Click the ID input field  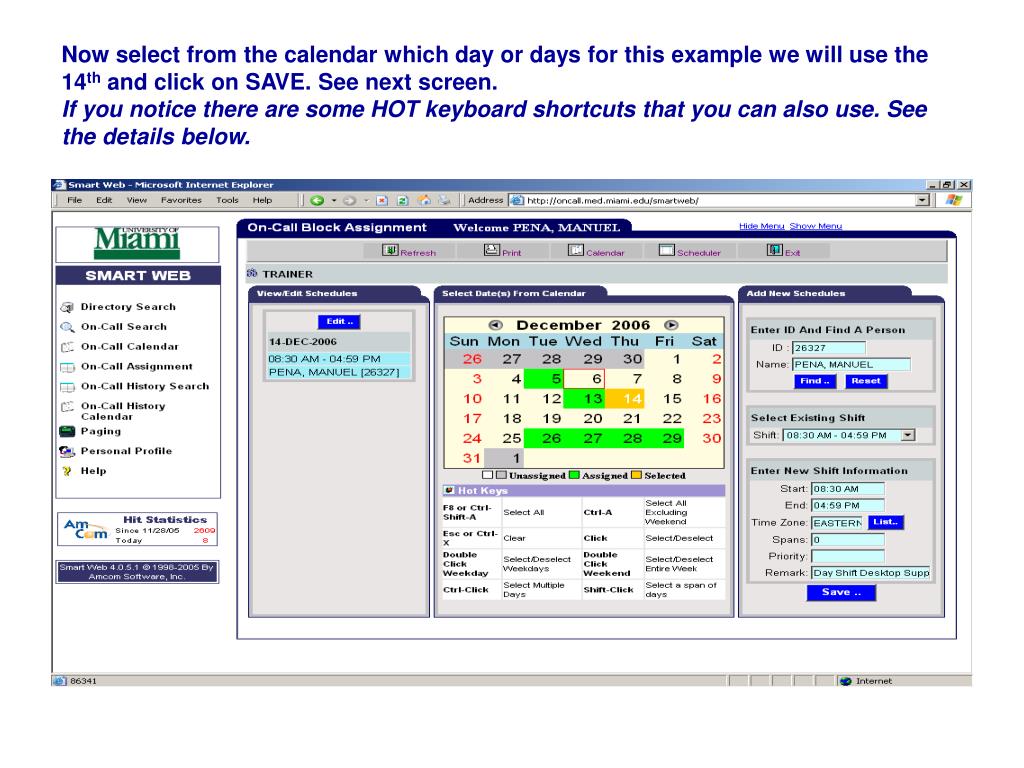tap(829, 348)
